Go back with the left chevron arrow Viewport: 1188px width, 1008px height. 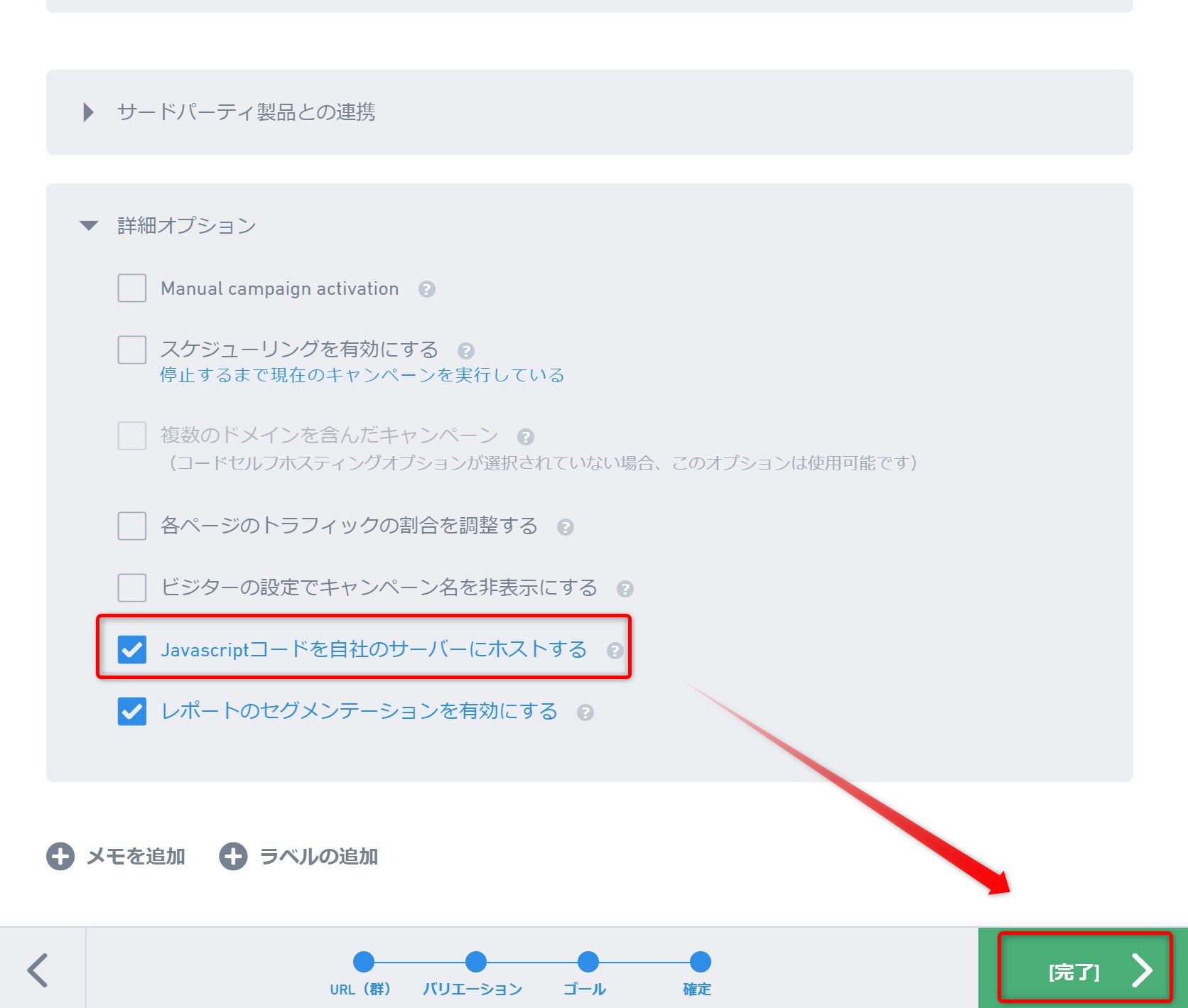point(38,970)
